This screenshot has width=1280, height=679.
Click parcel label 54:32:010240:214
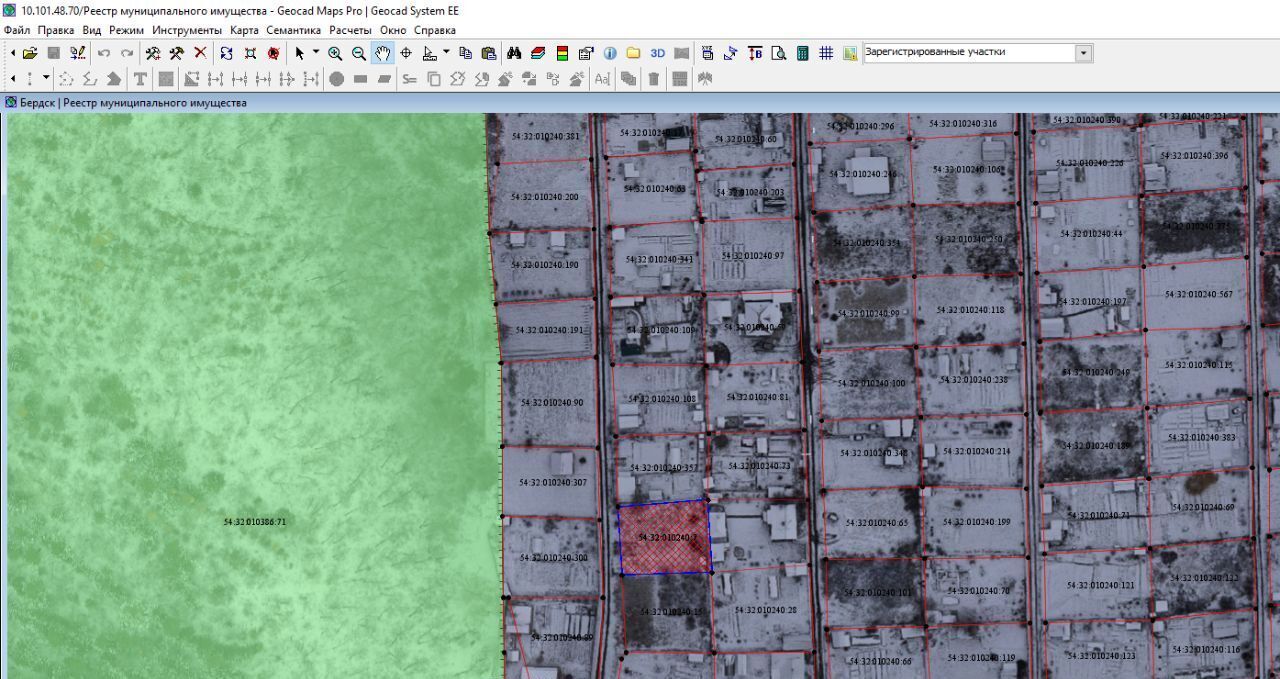coord(976,451)
